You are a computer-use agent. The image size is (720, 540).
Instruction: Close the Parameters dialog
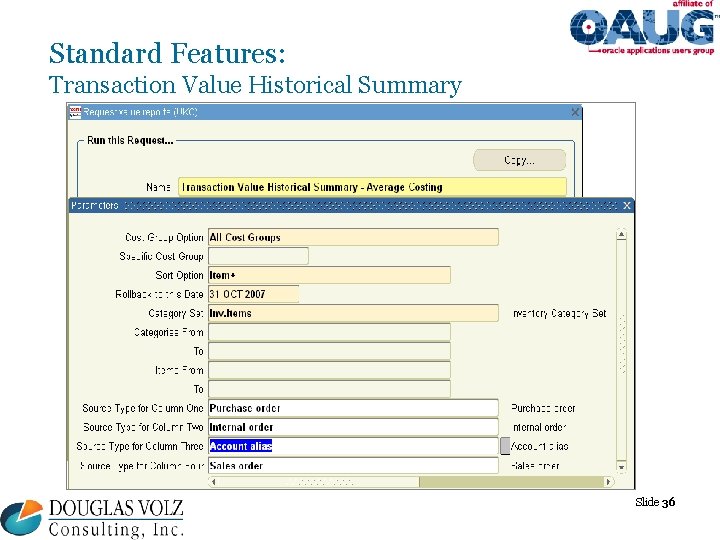point(626,205)
